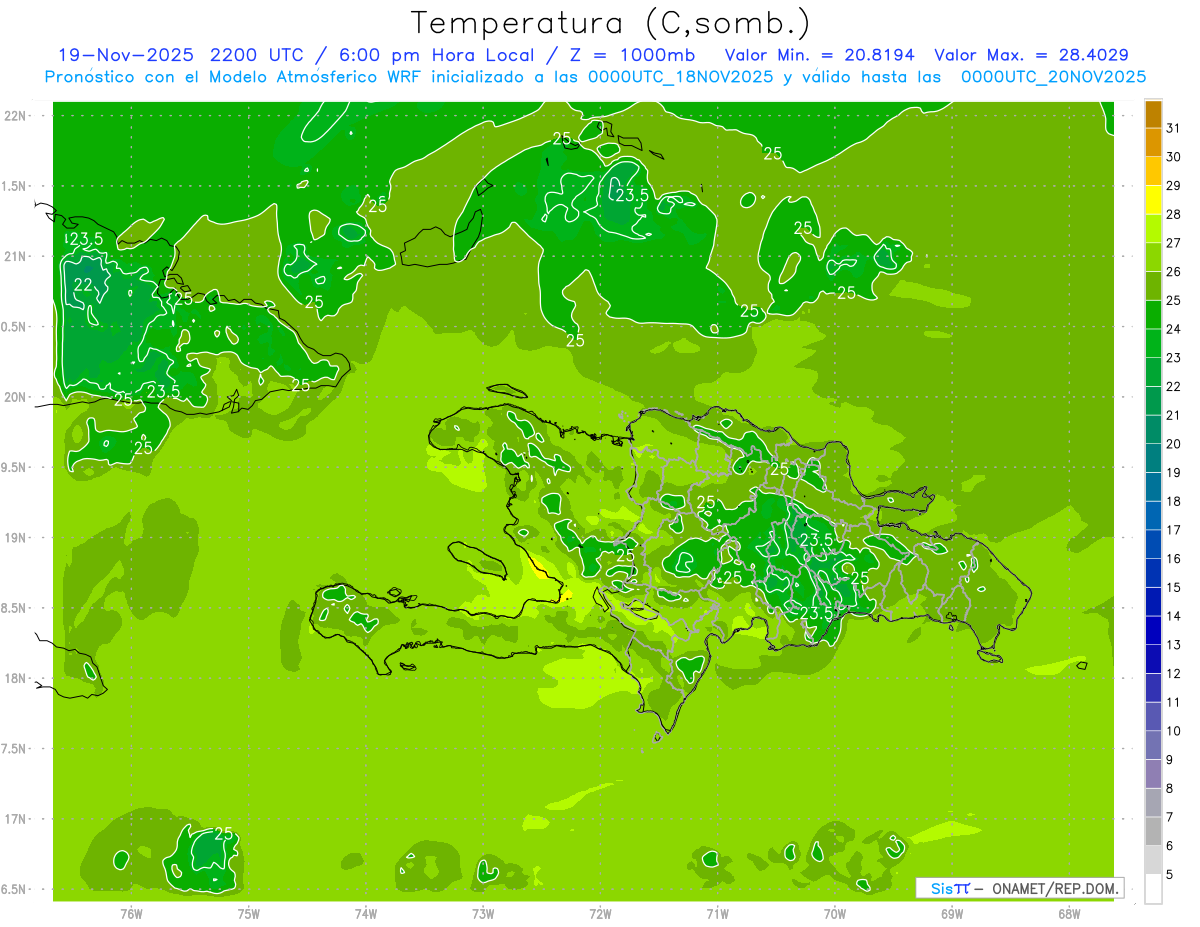Click the "22" contour label over eastern Cuba
This screenshot has height=927, width=1200.
pos(84,285)
